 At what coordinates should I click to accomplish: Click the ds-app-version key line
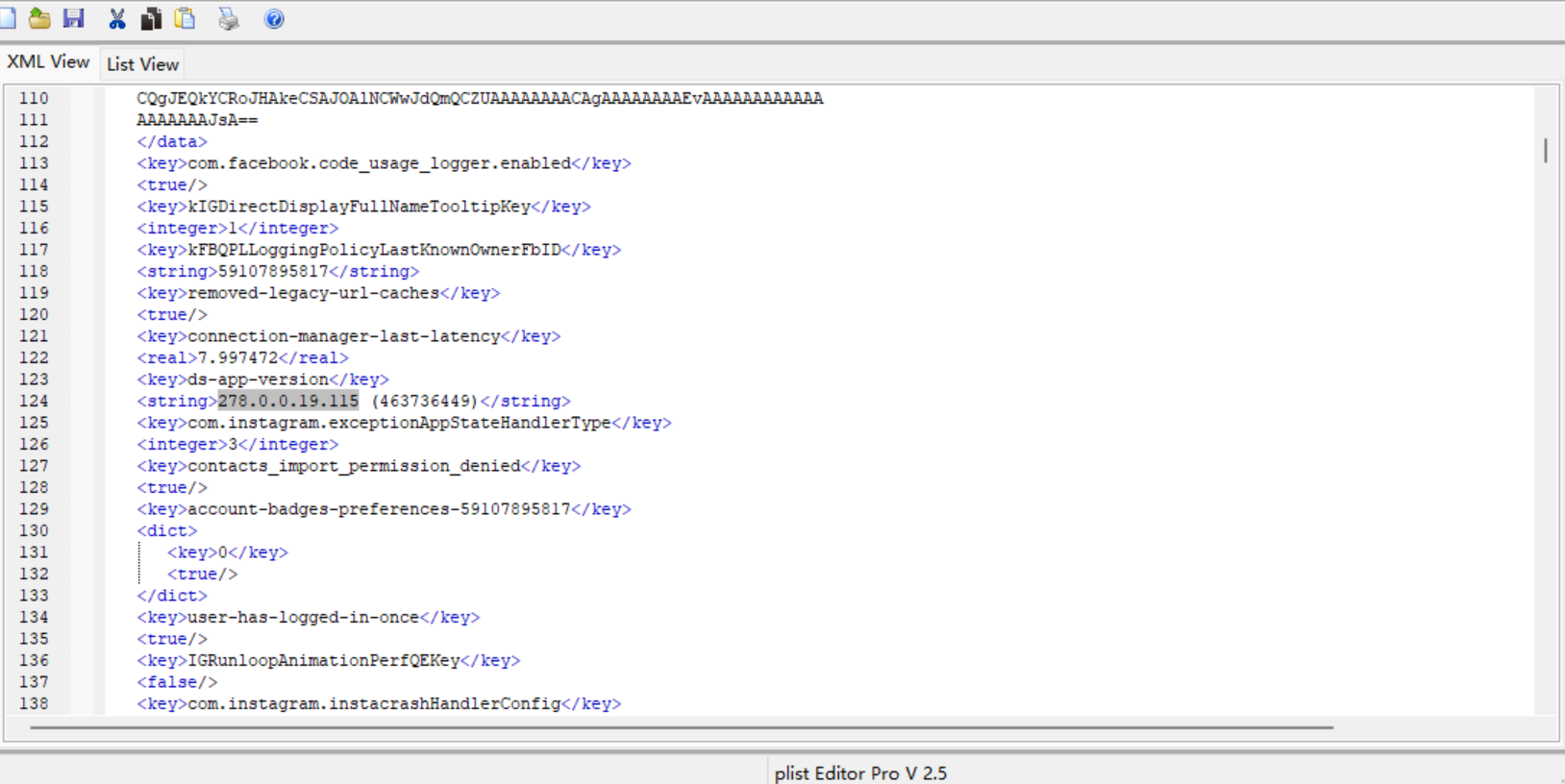[262, 380]
